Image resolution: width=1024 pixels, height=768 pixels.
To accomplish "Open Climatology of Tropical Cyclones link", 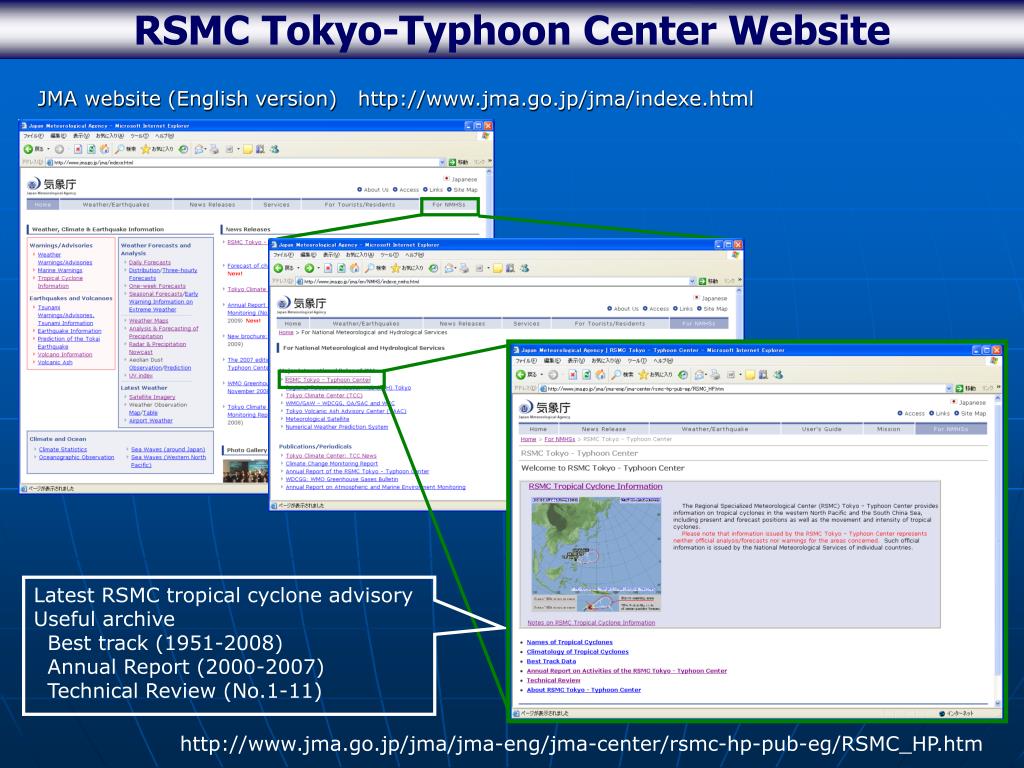I will click(577, 651).
